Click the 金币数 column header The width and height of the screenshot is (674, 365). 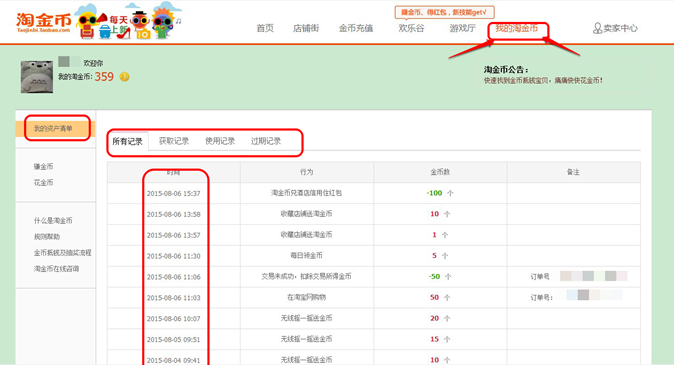(x=440, y=172)
